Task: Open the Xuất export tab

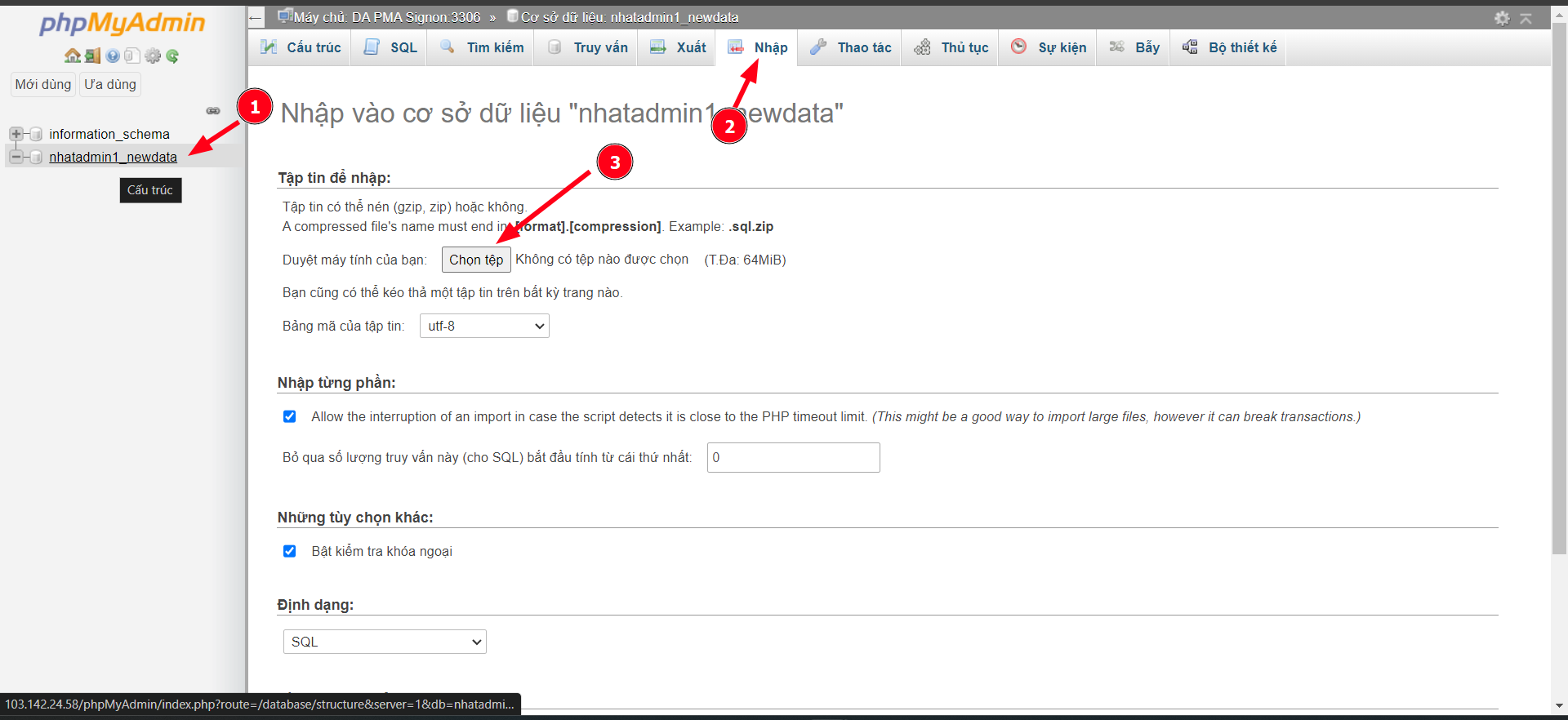Action: point(677,47)
